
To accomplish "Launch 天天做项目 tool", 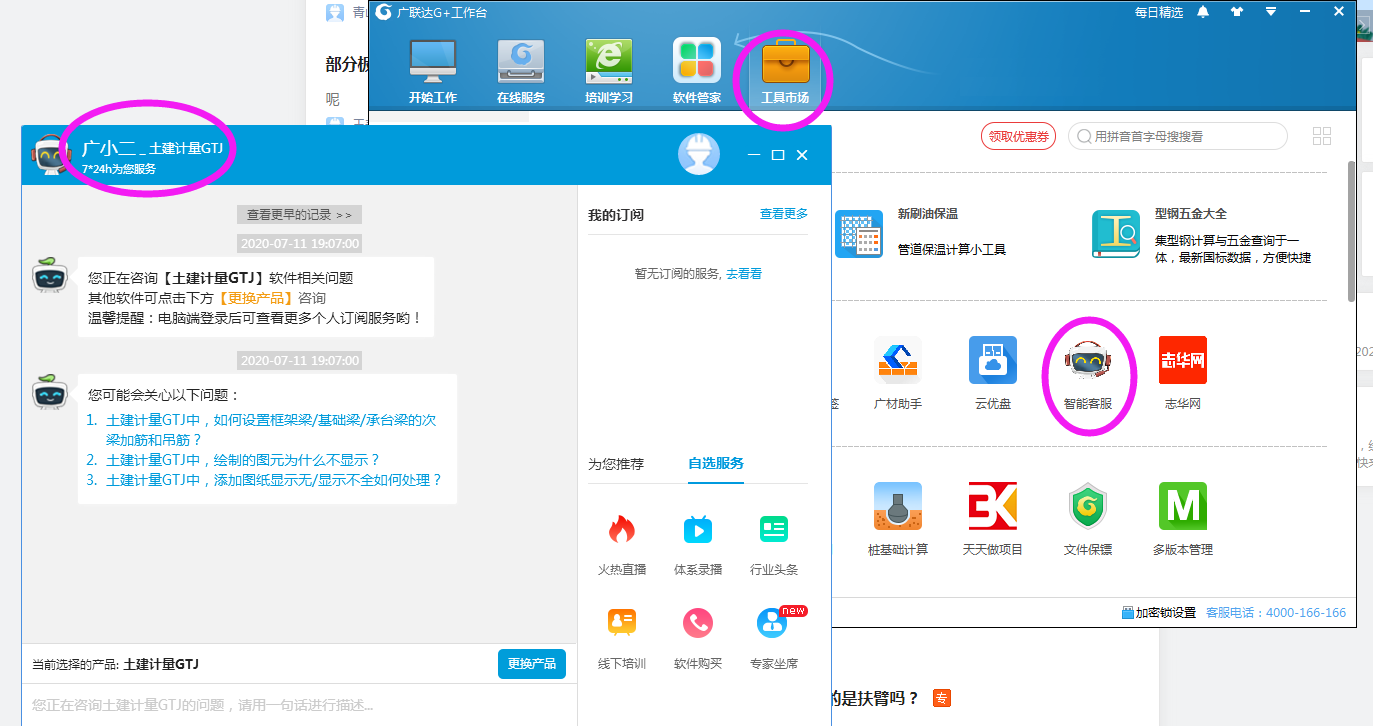I will pos(993,519).
